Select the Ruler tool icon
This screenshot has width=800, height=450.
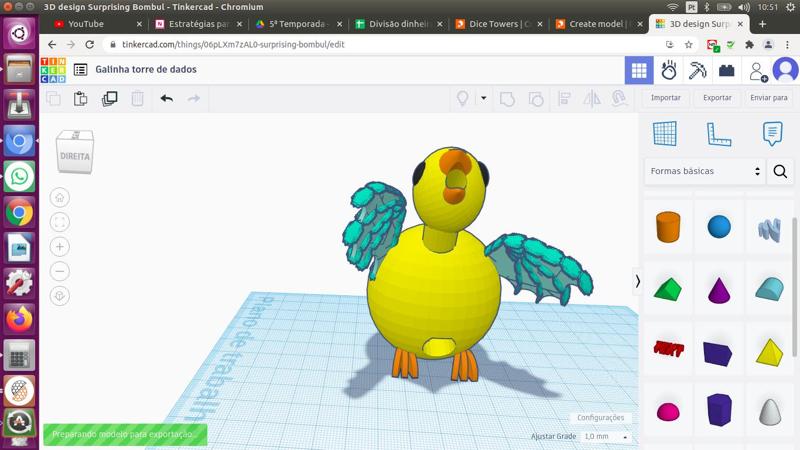[718, 134]
